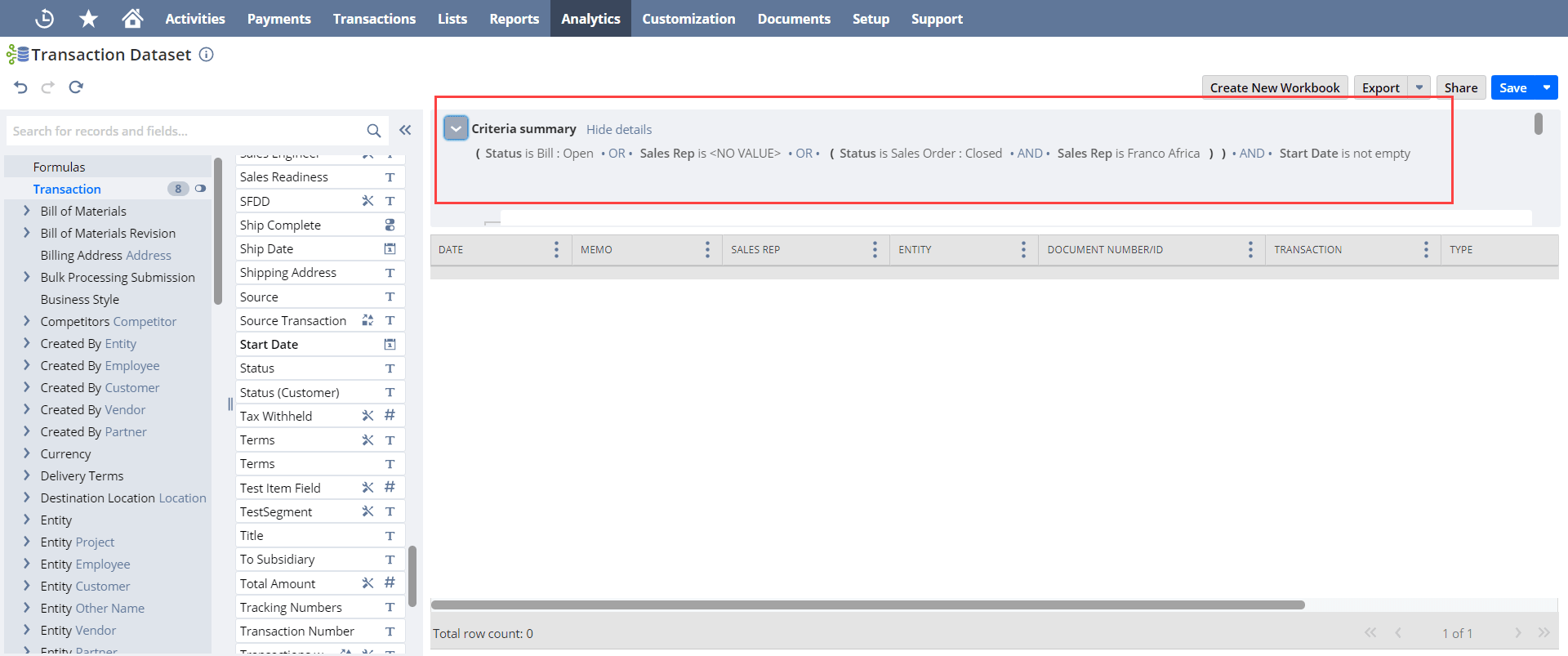Expand the Bill of Materials node

pos(27,211)
